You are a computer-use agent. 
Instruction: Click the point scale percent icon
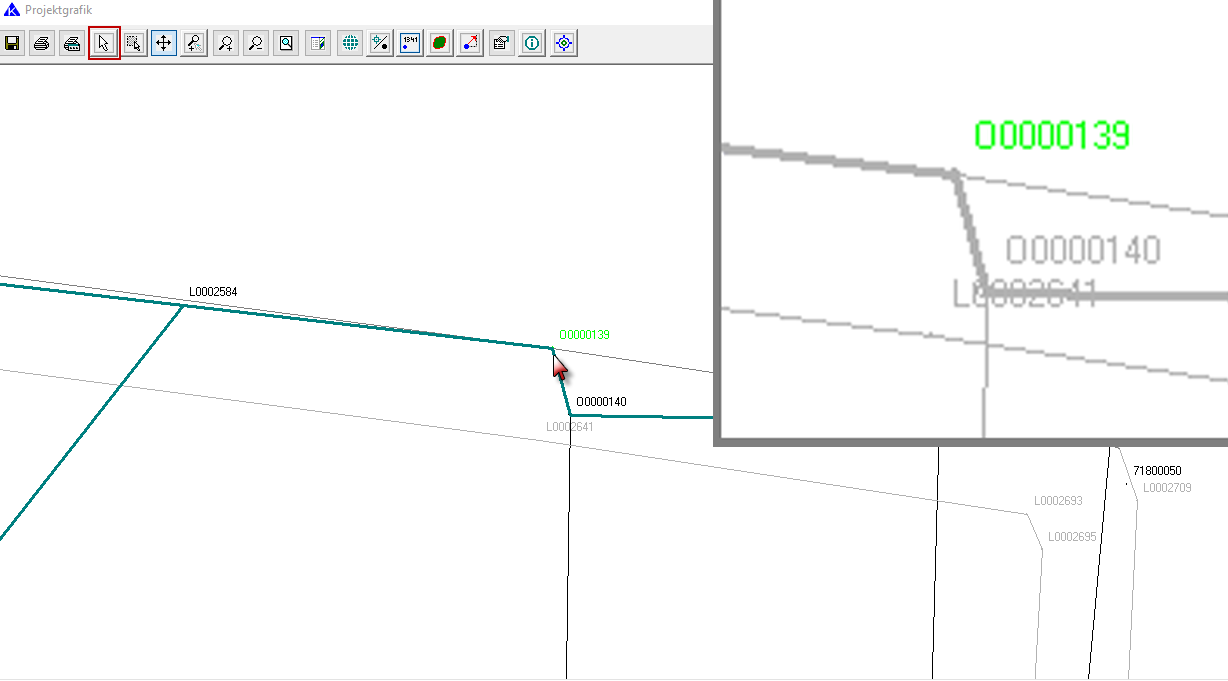pyautogui.click(x=380, y=44)
